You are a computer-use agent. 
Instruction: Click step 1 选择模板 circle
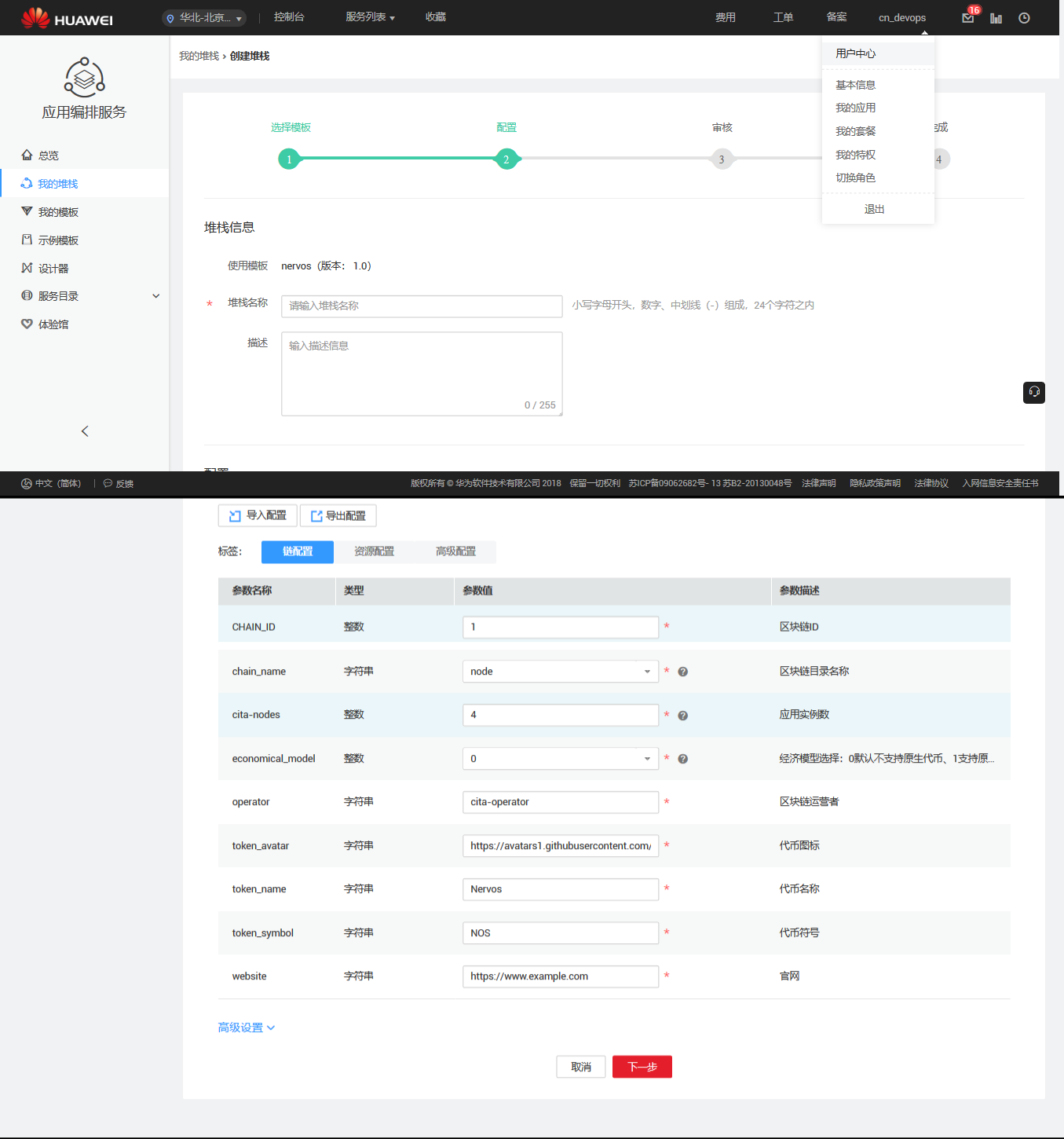(x=289, y=159)
